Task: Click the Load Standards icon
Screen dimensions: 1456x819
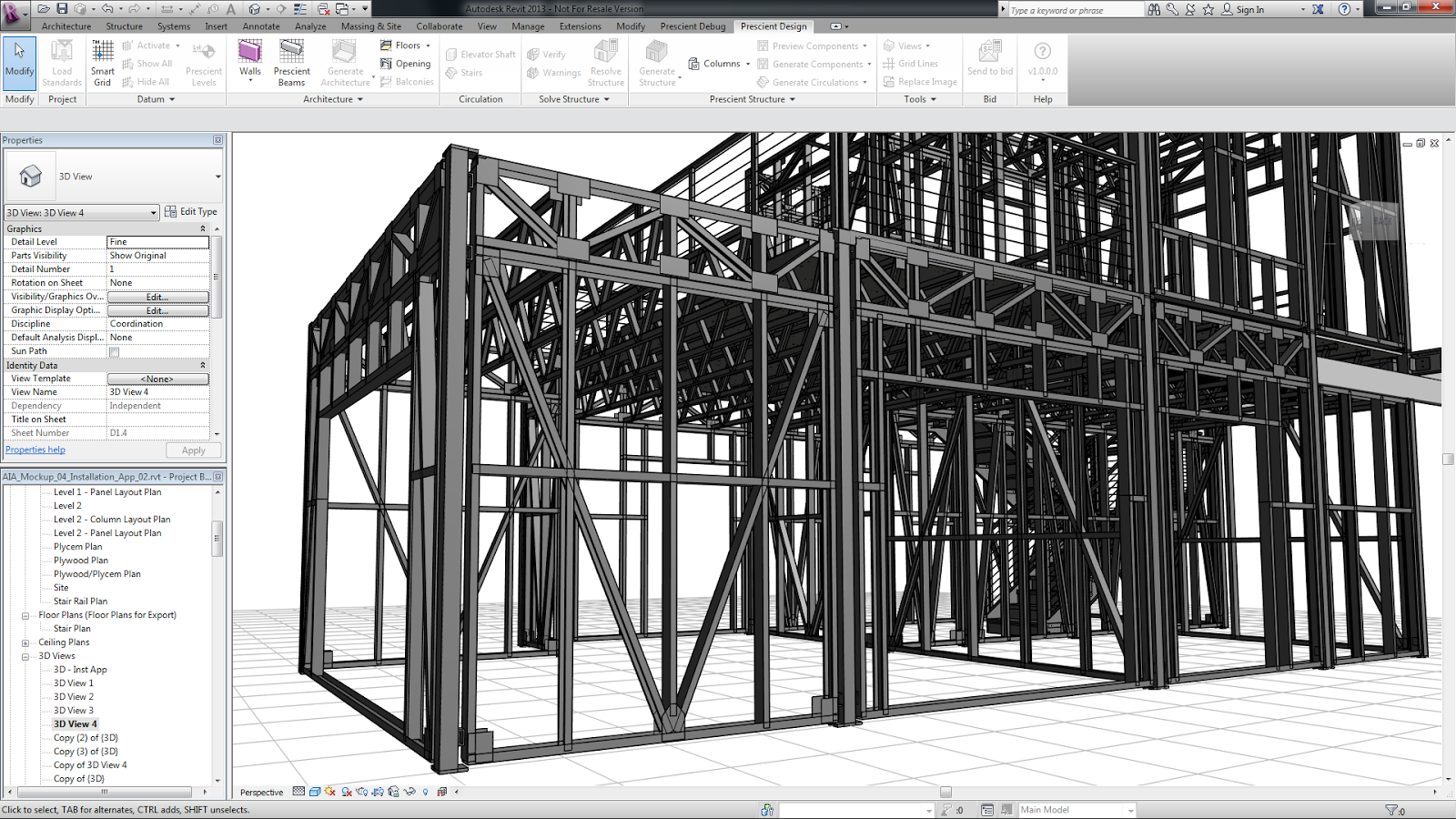Action: (x=62, y=64)
